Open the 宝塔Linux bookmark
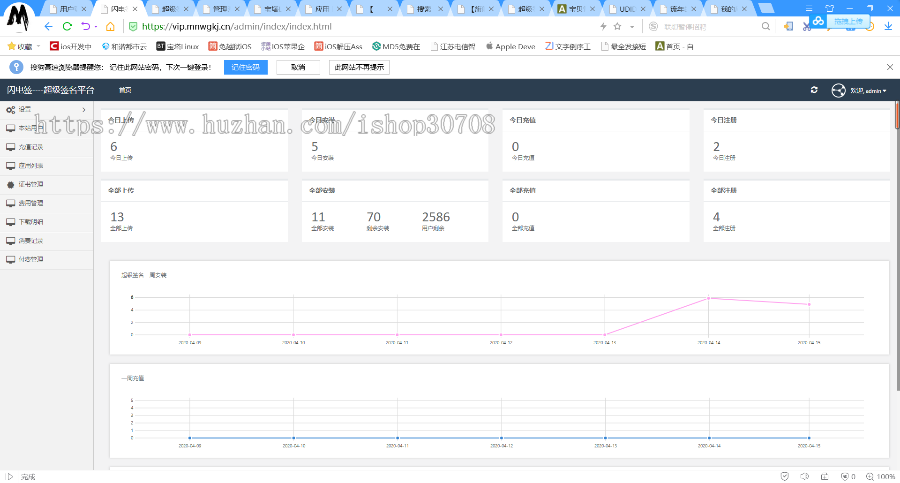The width and height of the screenshot is (900, 483). coord(177,47)
